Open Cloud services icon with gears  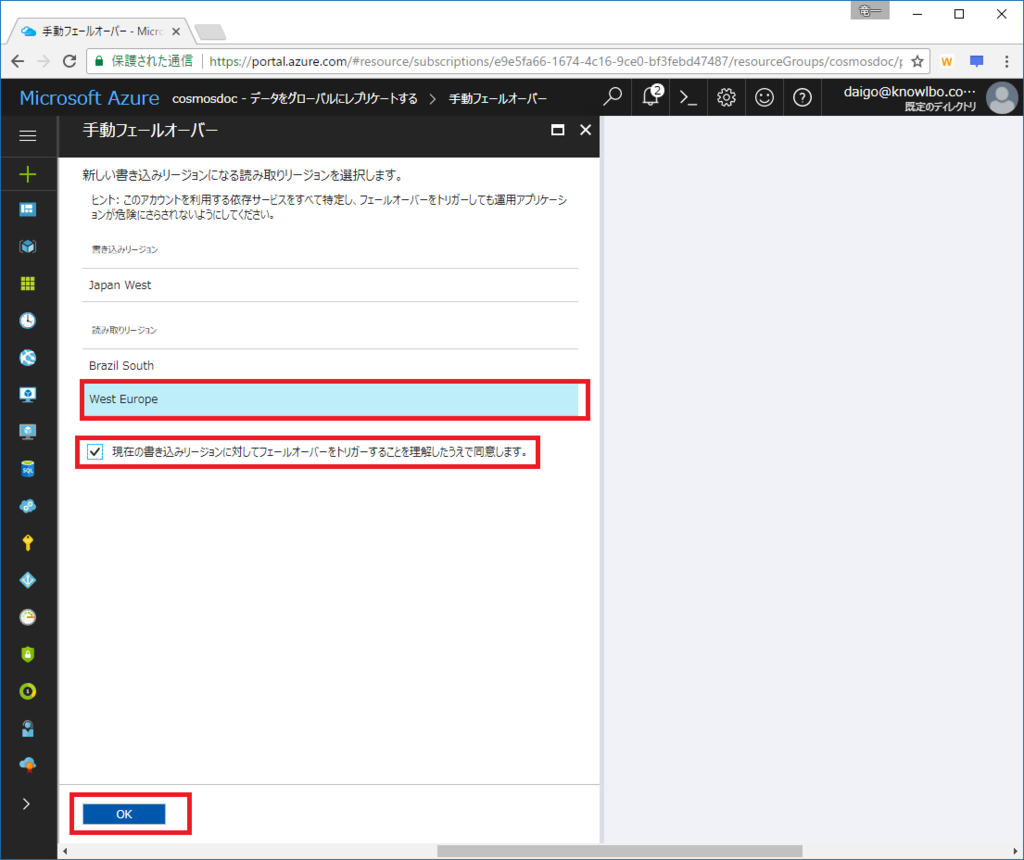[27, 506]
